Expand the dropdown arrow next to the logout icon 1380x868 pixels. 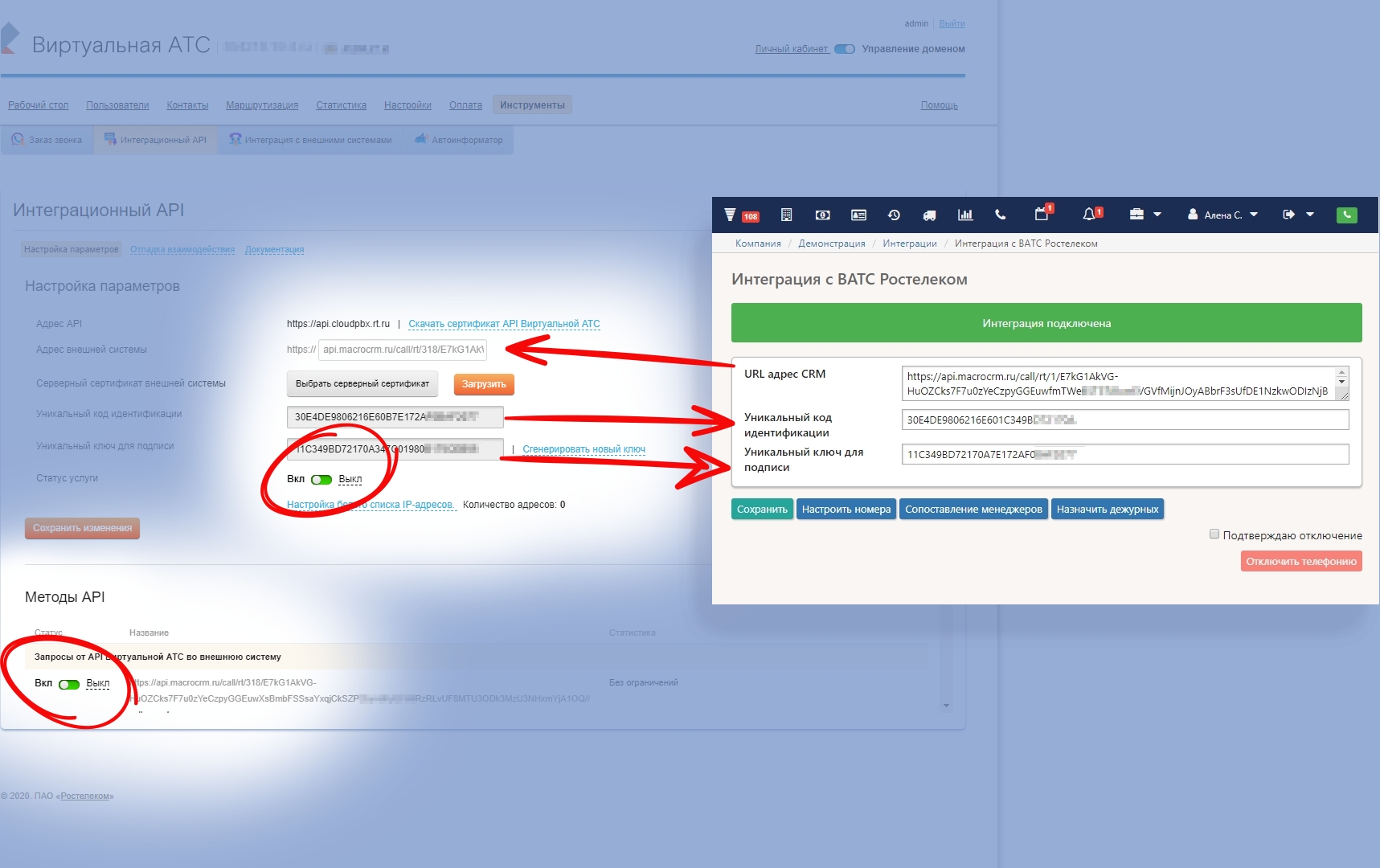tap(1310, 215)
